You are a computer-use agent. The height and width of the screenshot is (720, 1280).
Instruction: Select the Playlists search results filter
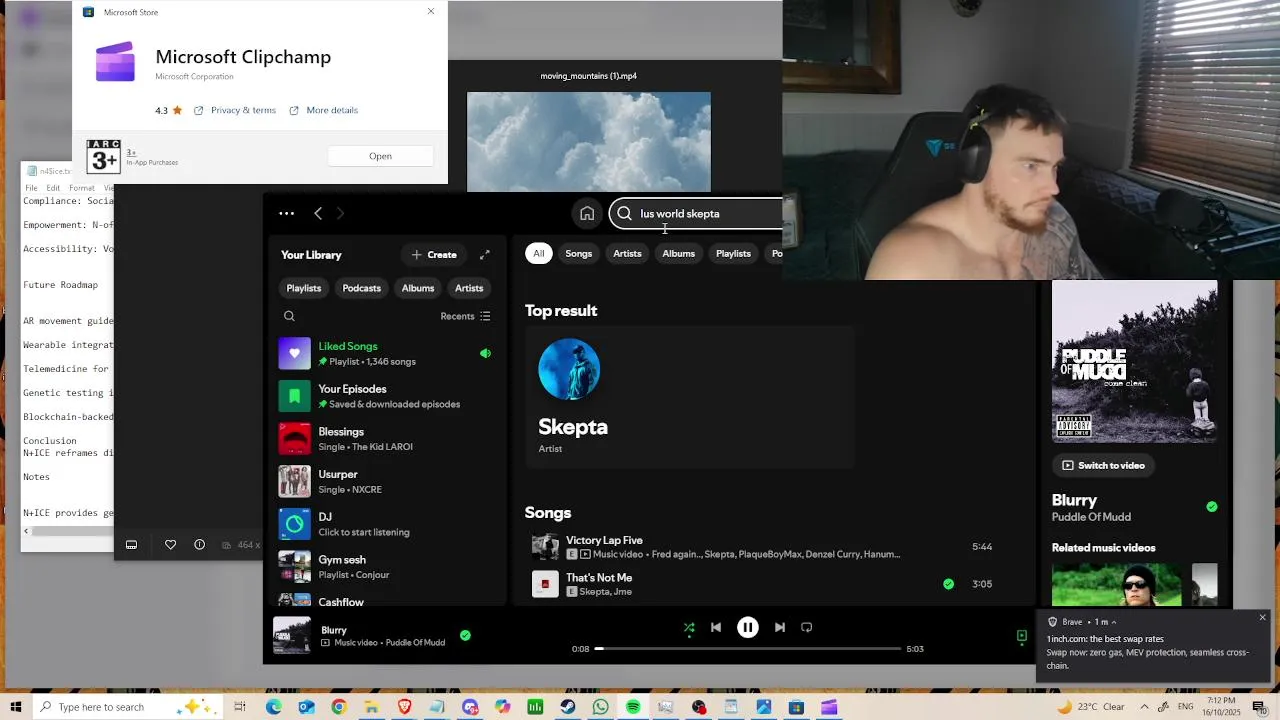click(733, 254)
